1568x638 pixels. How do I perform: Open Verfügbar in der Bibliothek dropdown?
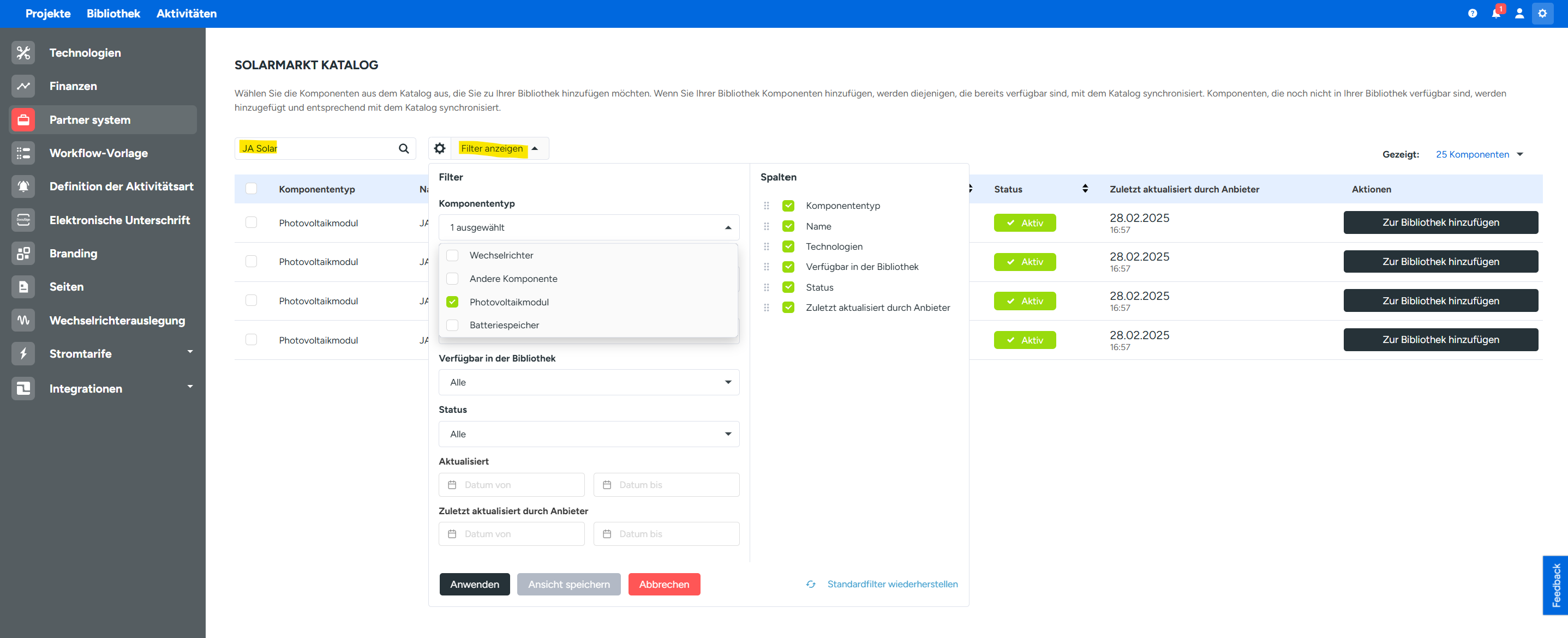[x=588, y=383]
